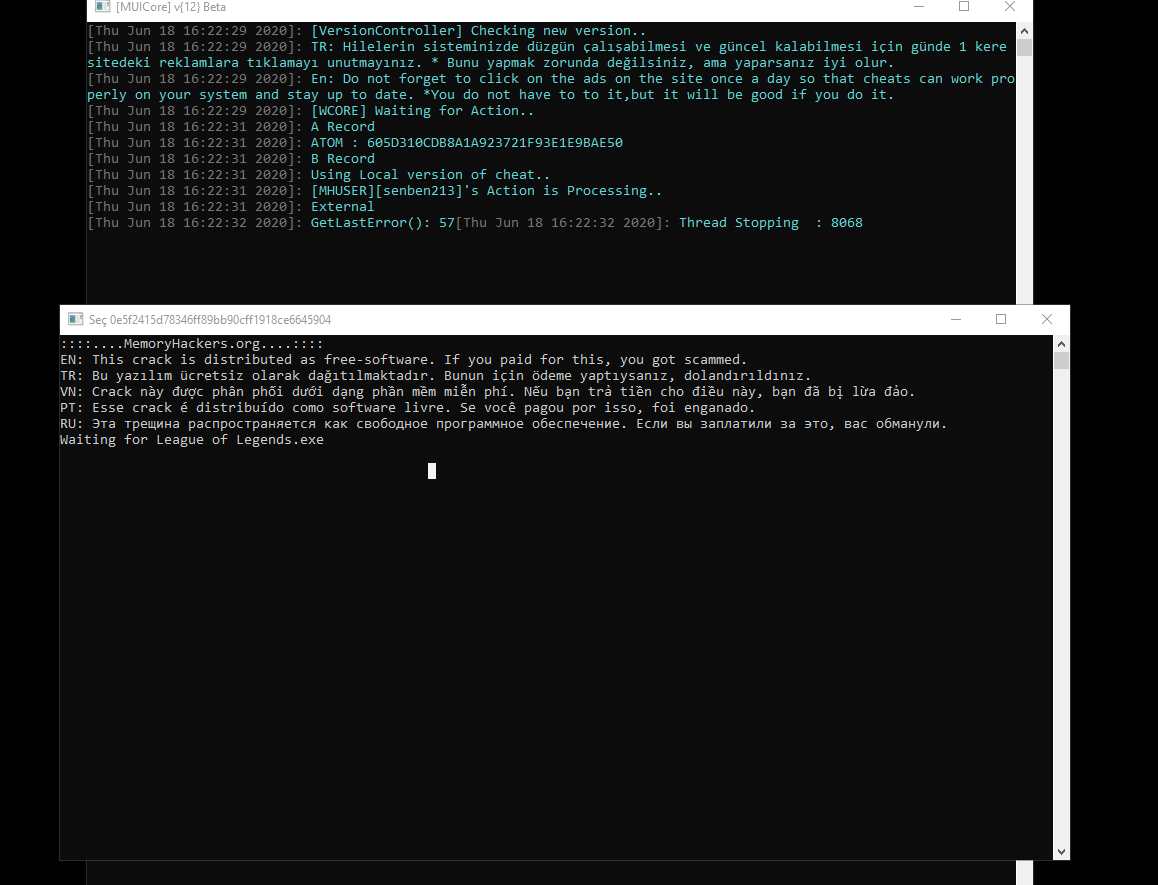The image size is (1158, 885).
Task: Click 'Using Local version of cheat..' line
Action: (x=430, y=175)
